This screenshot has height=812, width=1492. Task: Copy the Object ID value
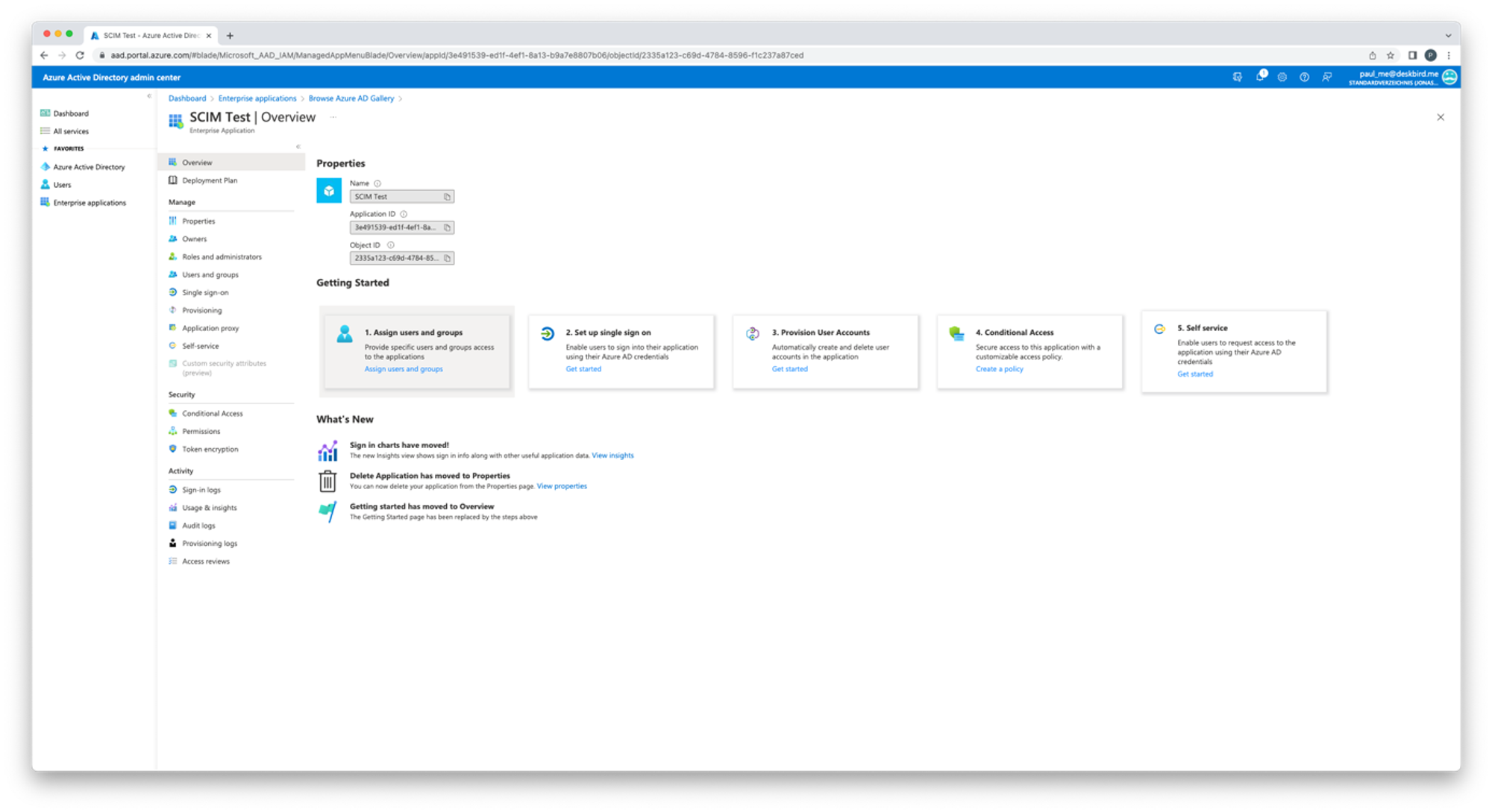click(448, 258)
